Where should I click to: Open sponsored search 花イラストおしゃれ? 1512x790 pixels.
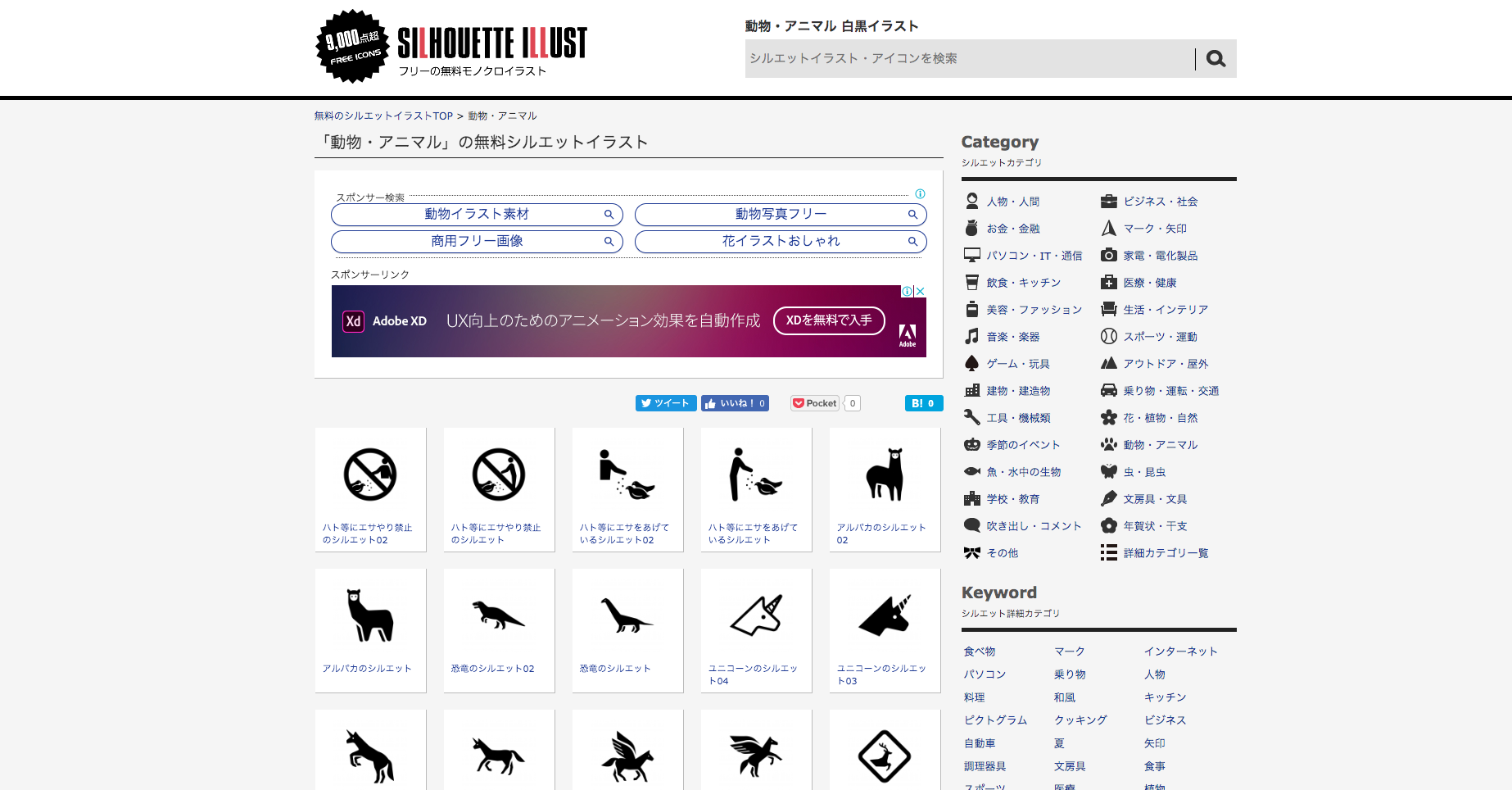coord(781,242)
